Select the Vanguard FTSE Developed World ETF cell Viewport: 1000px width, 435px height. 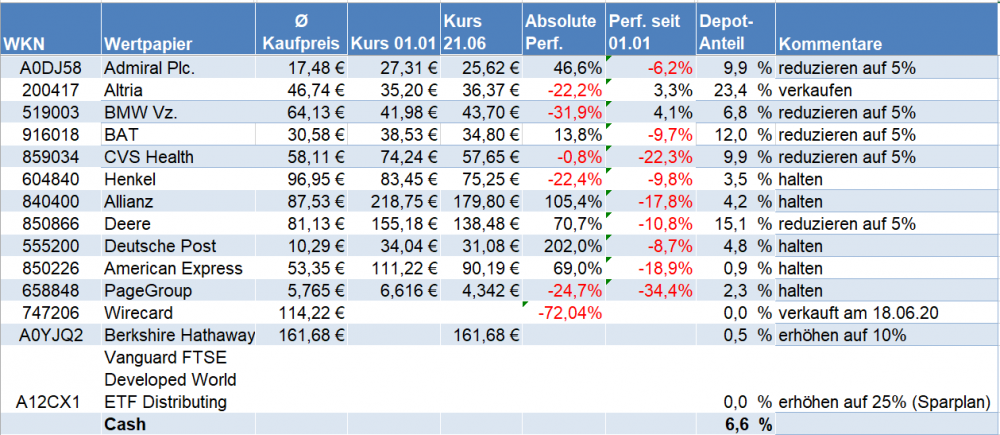[x=170, y=380]
